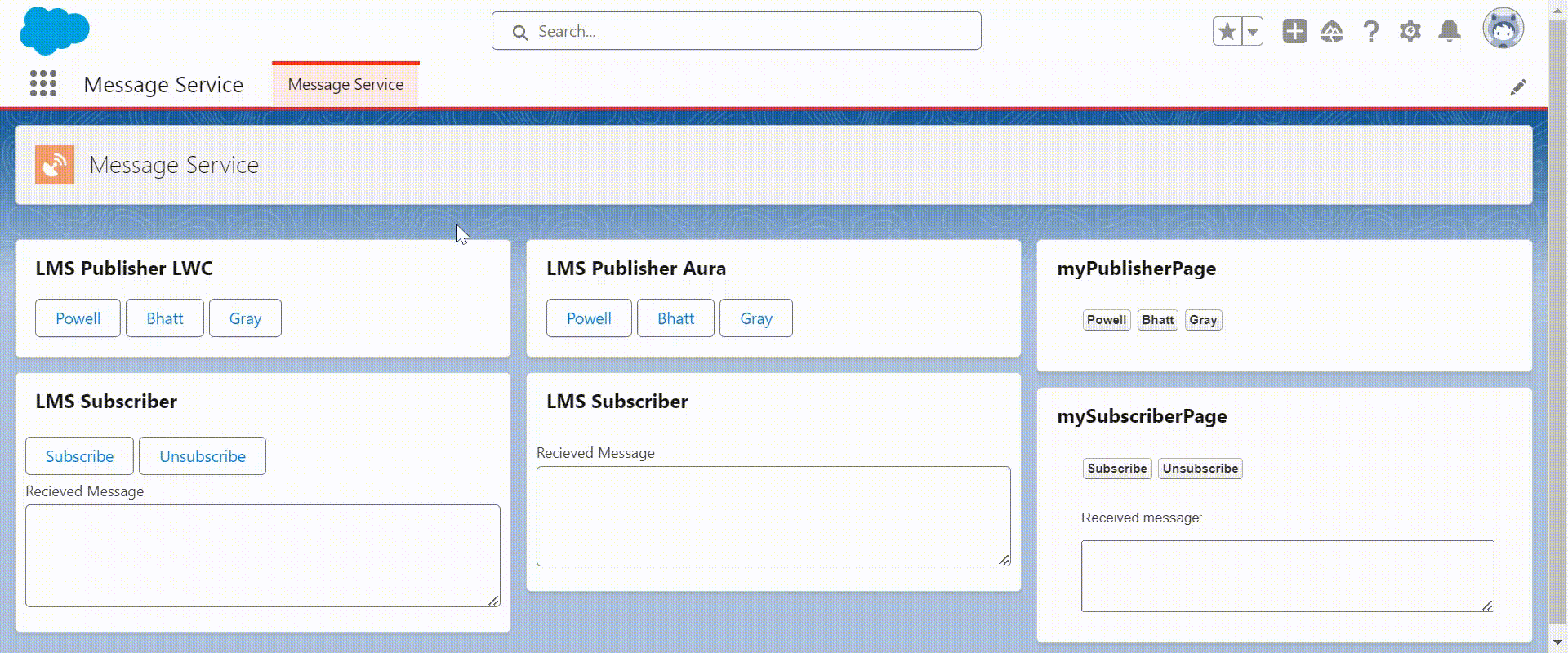Viewport: 1568px width, 653px height.
Task: Open the App Launcher grid icon
Action: [x=43, y=83]
